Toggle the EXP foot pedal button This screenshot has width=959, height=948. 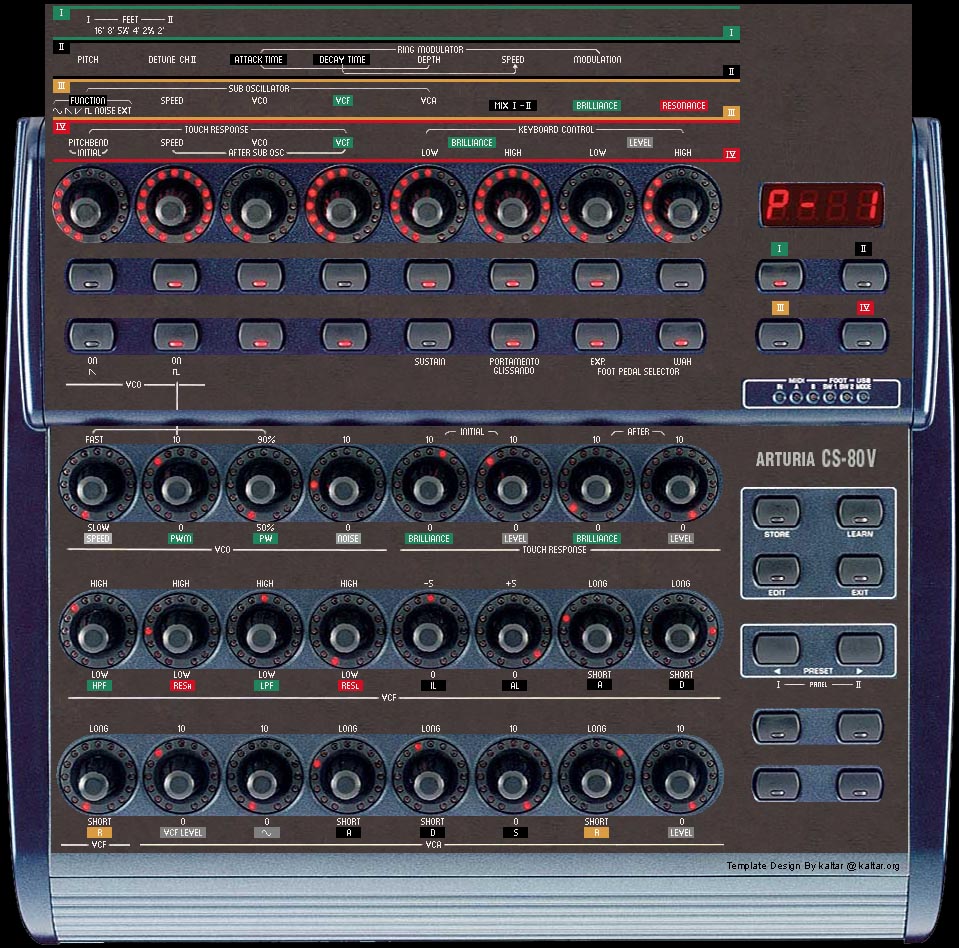[x=598, y=335]
